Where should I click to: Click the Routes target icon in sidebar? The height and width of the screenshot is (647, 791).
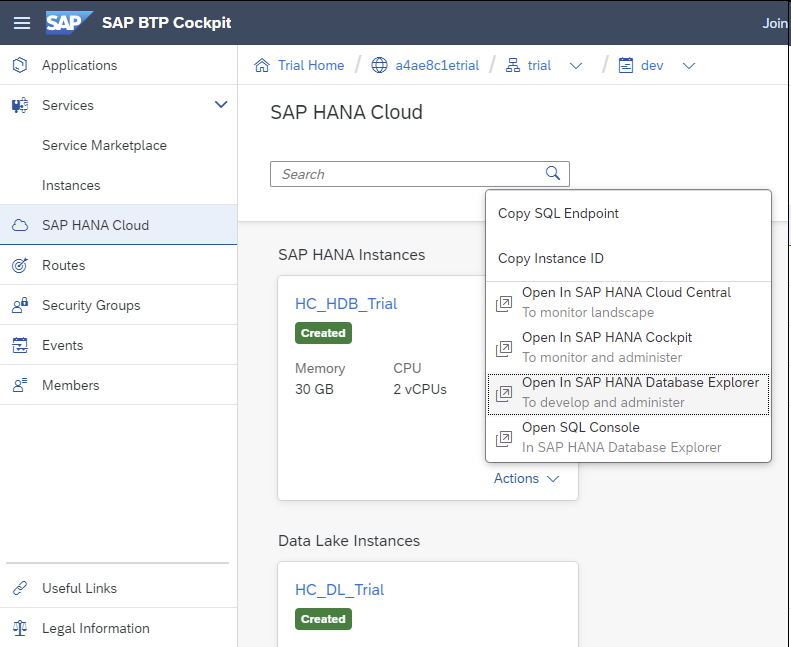[20, 265]
